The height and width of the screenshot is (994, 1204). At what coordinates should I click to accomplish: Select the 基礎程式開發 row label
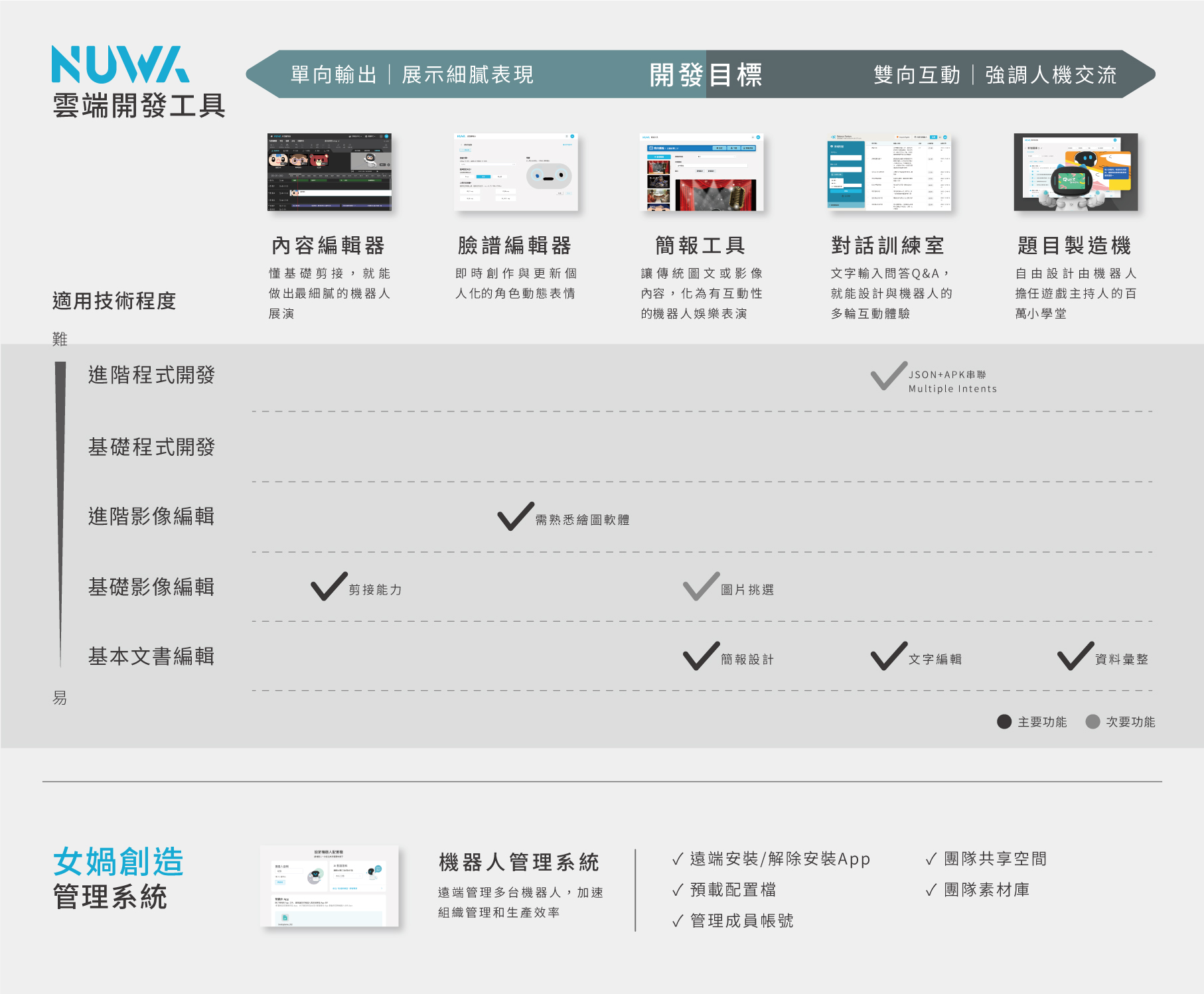(152, 447)
